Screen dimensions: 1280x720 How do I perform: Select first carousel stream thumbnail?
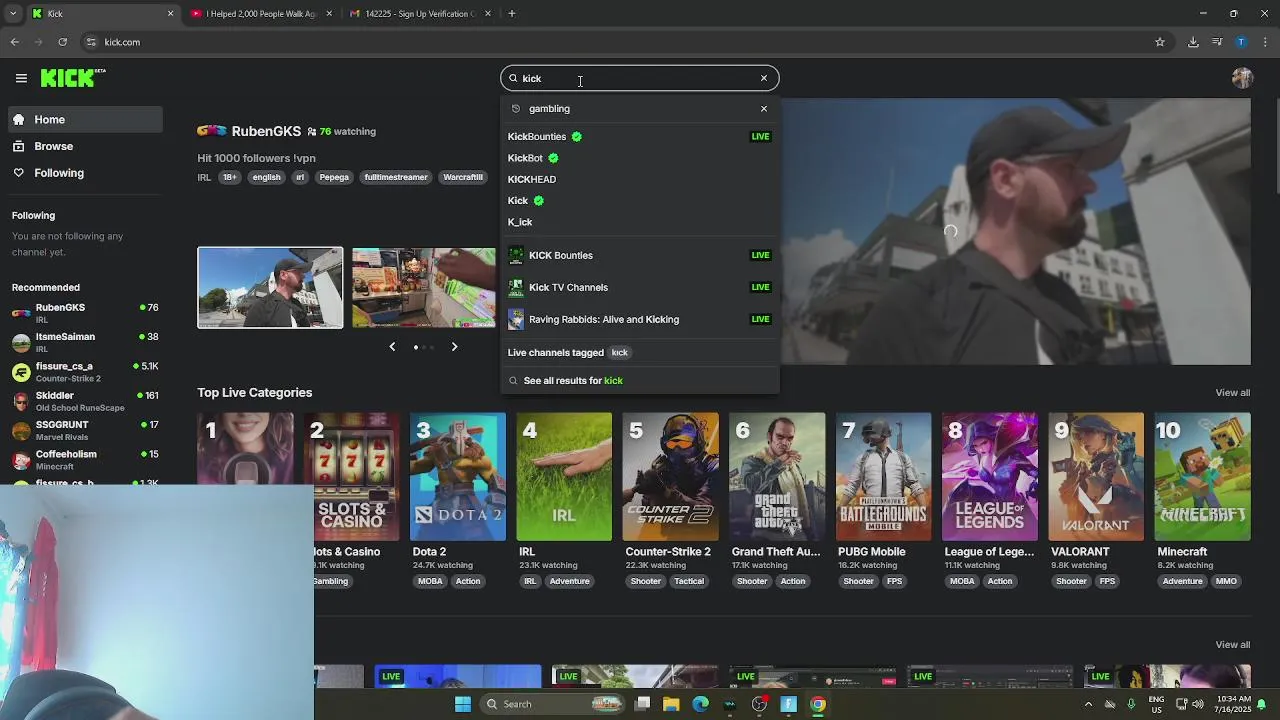(x=270, y=288)
